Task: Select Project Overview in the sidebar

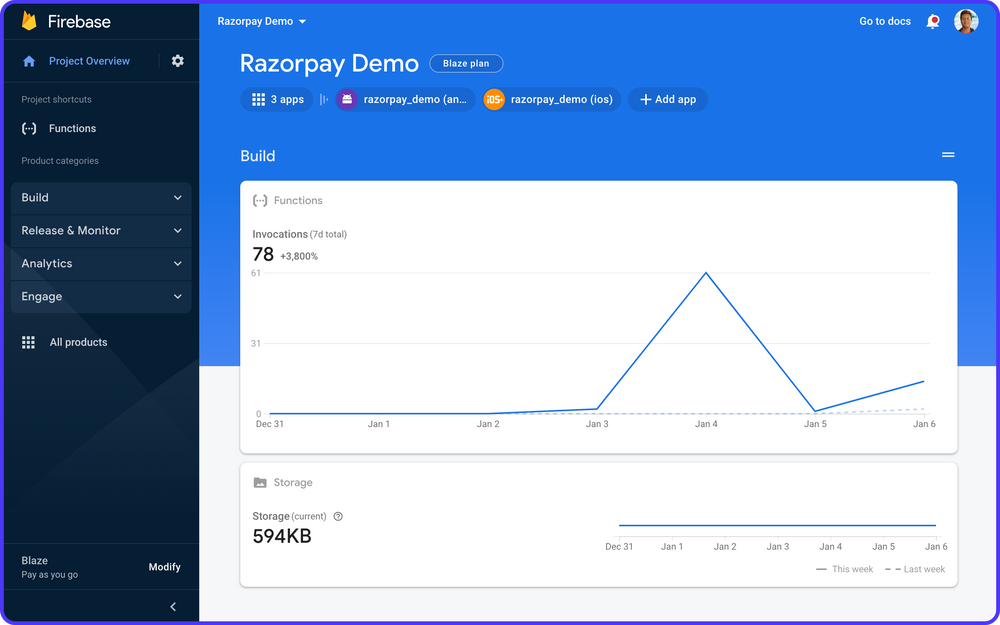Action: coord(89,60)
